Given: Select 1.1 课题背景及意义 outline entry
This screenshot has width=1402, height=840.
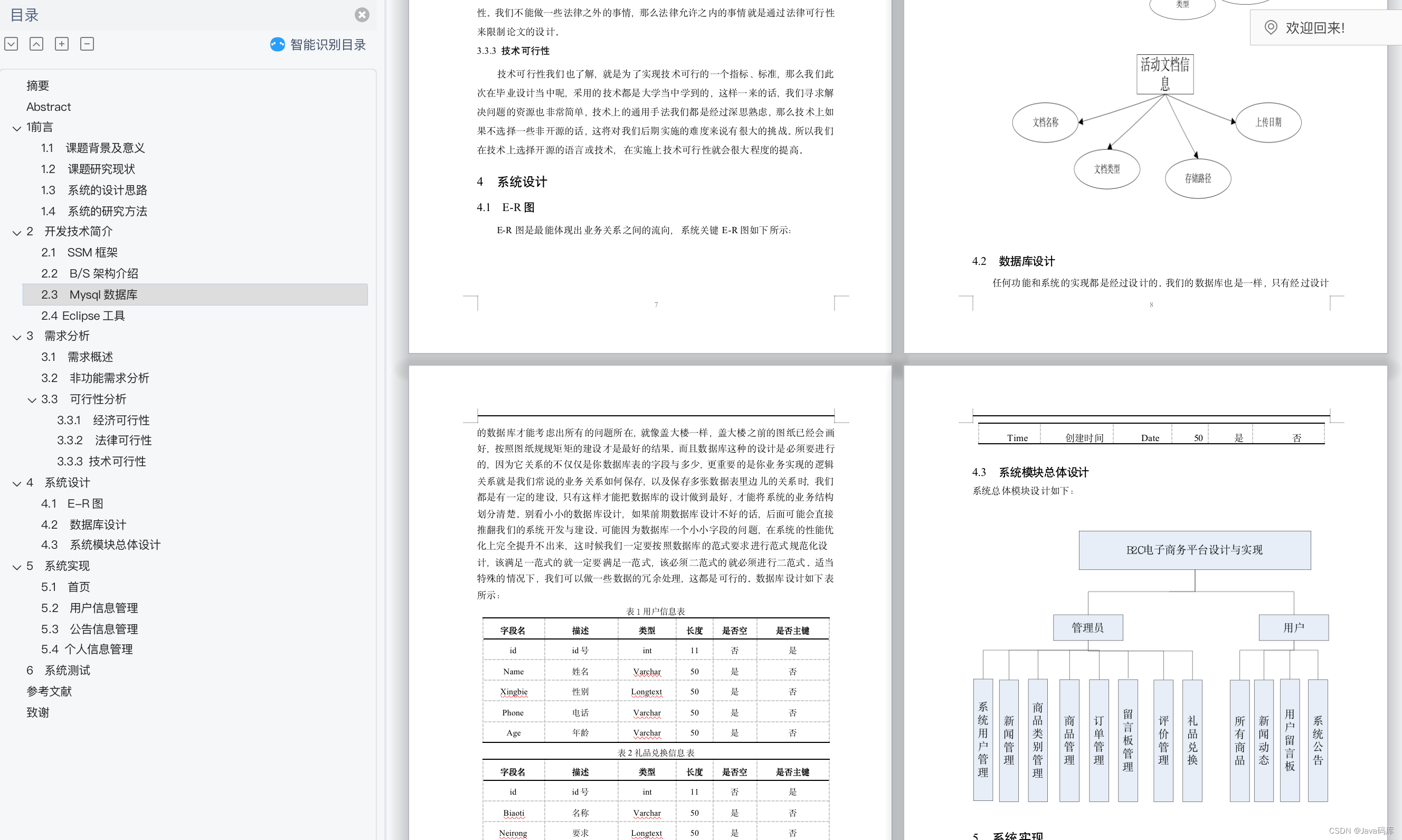Looking at the screenshot, I should (x=93, y=148).
